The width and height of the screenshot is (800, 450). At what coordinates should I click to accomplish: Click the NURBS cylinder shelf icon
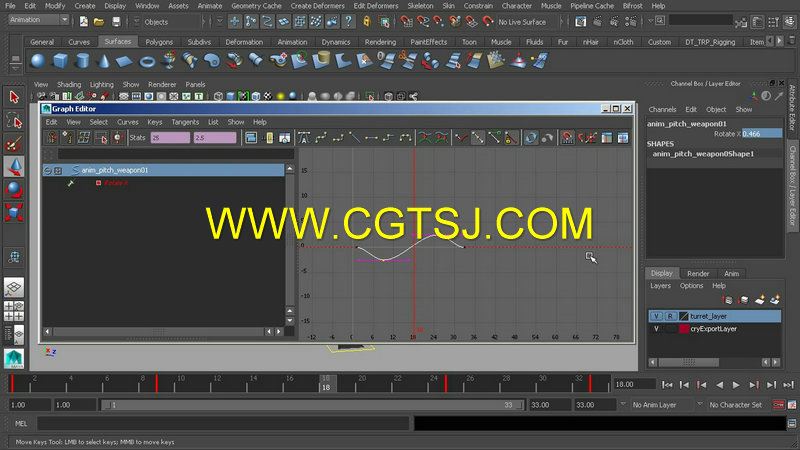point(82,61)
